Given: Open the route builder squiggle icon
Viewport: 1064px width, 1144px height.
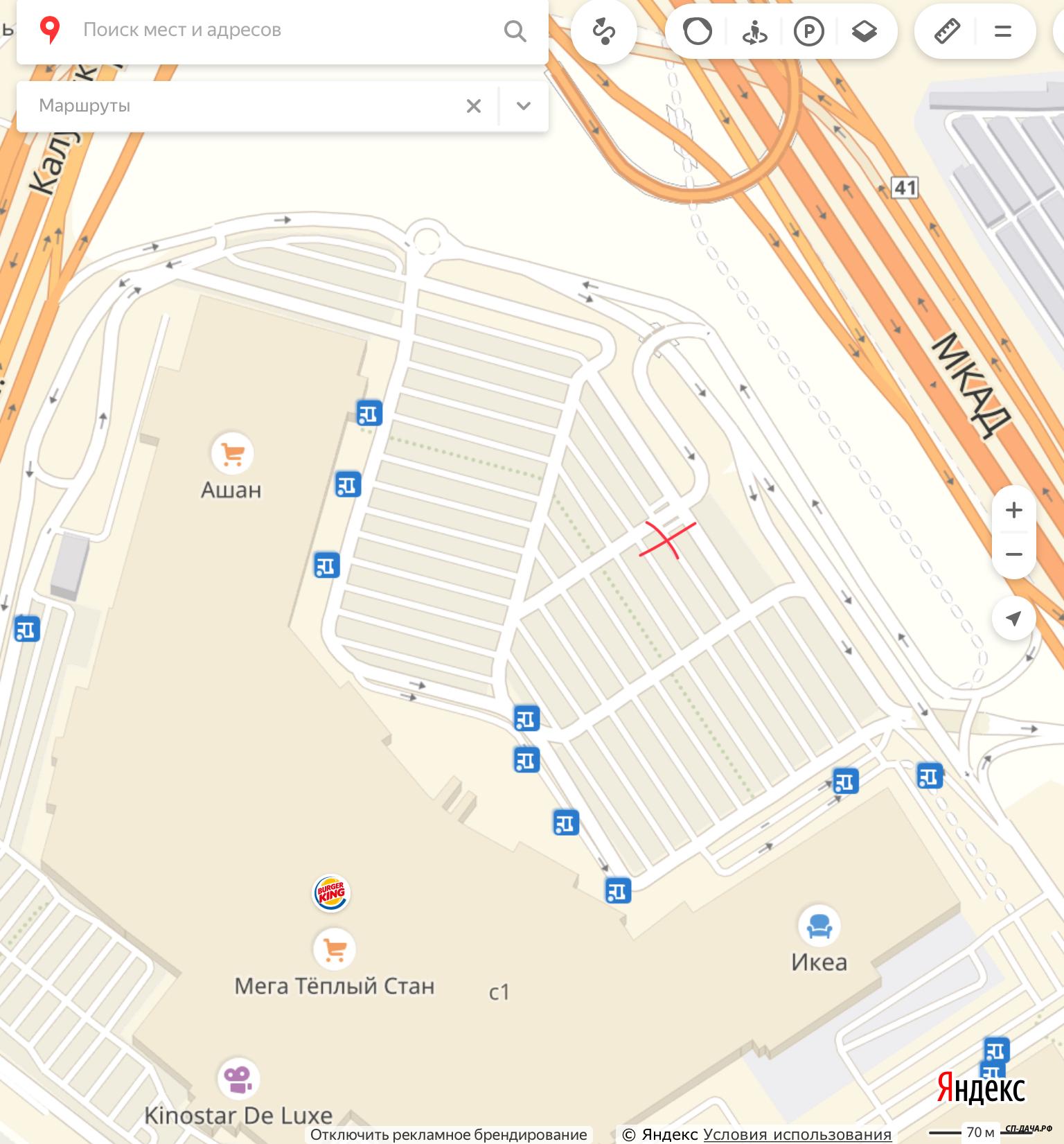Looking at the screenshot, I should 604,31.
